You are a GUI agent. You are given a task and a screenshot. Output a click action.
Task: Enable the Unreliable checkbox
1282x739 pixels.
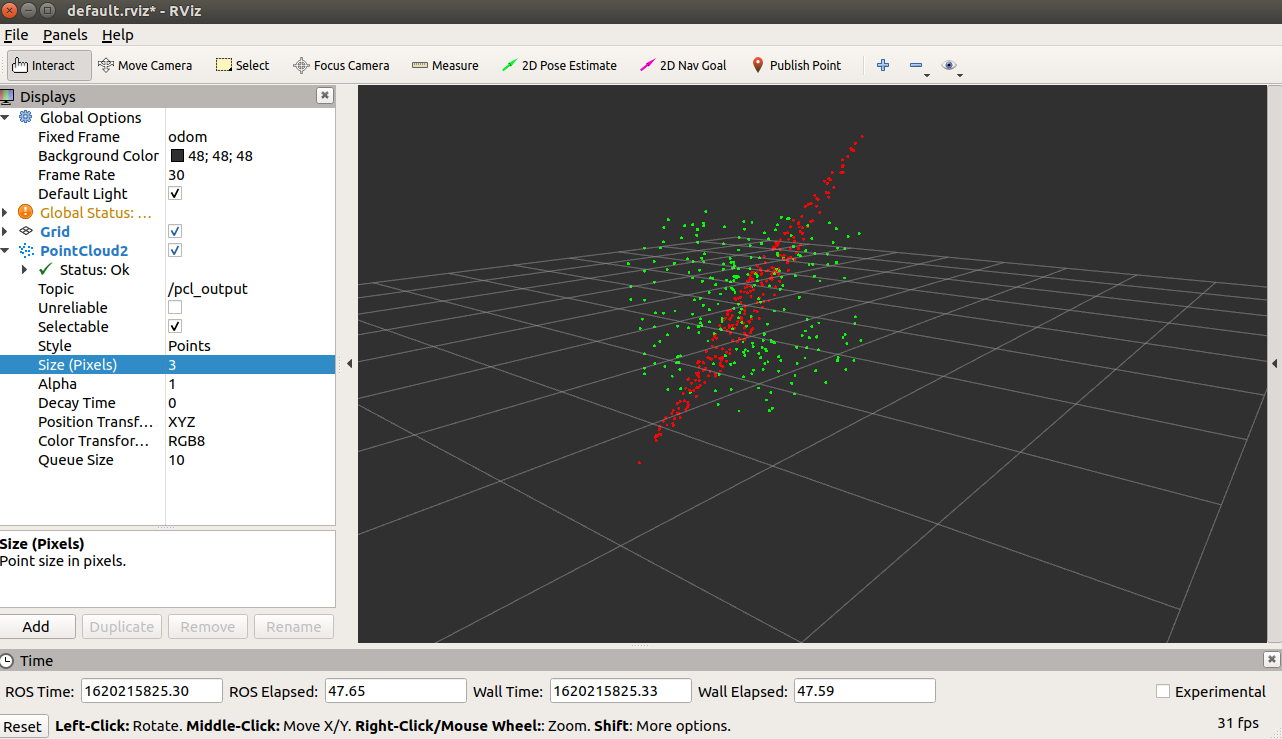click(175, 307)
